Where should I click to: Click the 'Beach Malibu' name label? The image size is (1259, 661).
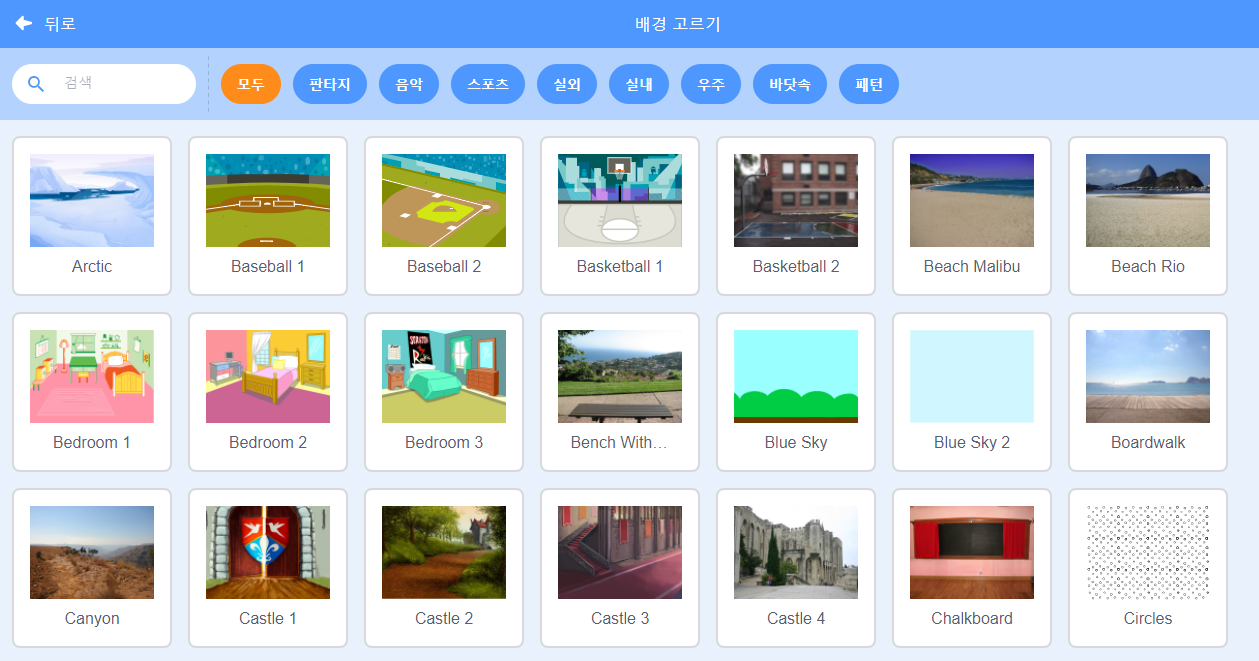(x=972, y=266)
